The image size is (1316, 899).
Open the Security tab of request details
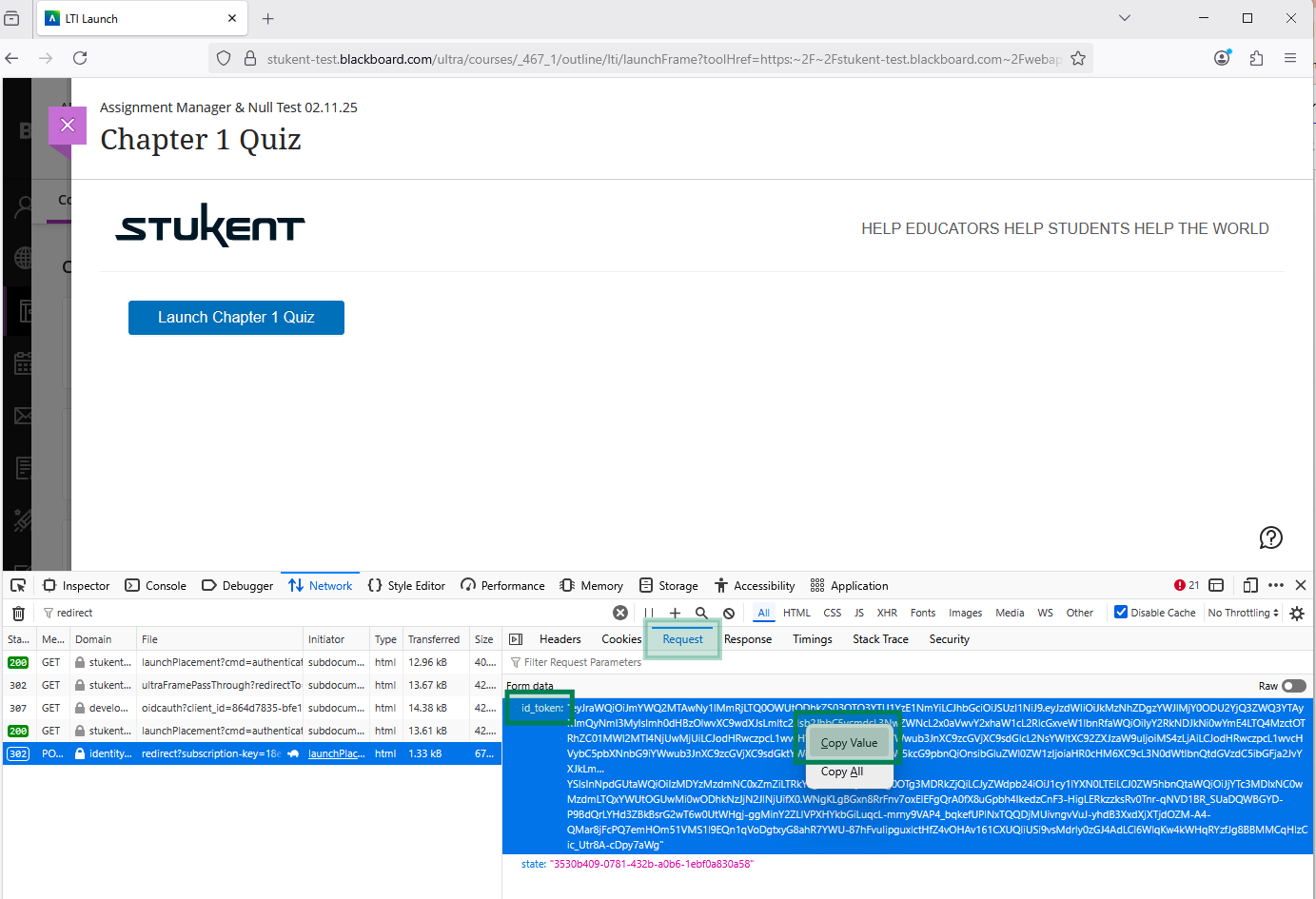point(949,639)
